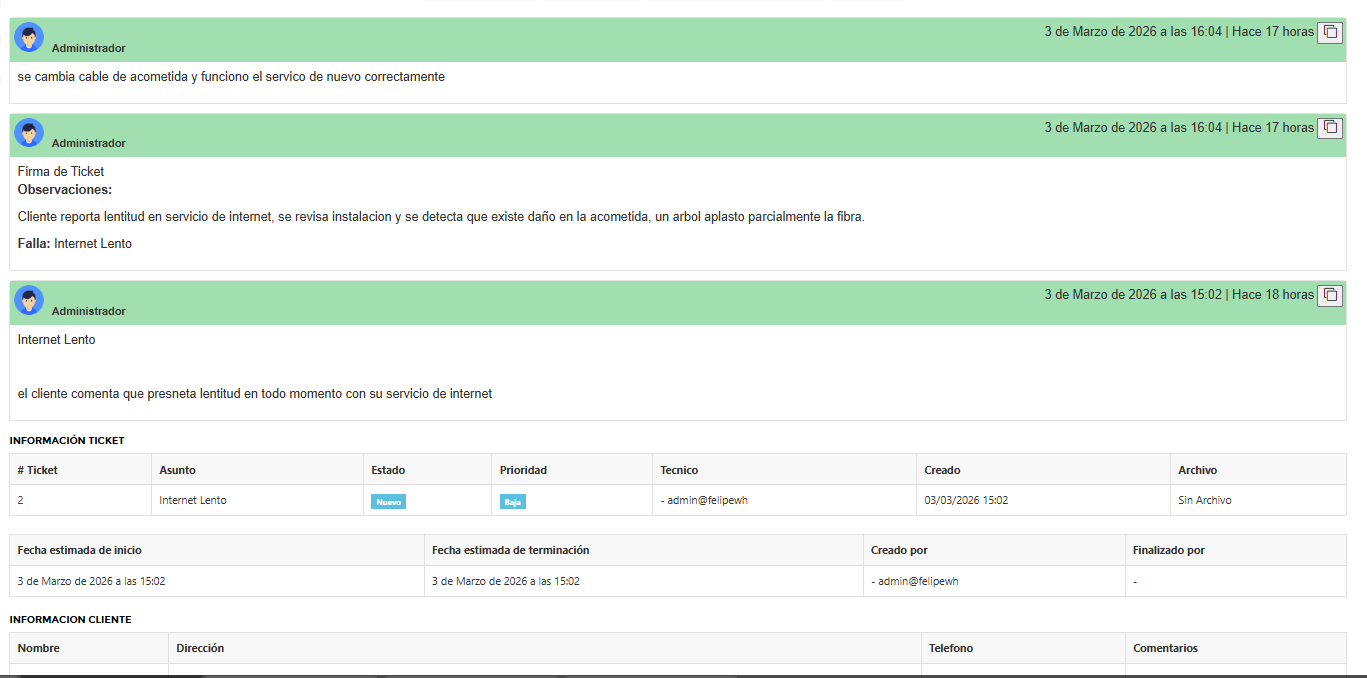The height and width of the screenshot is (678, 1367).
Task: Click the 'Hace 18 horas' timestamp
Action: coord(1272,295)
